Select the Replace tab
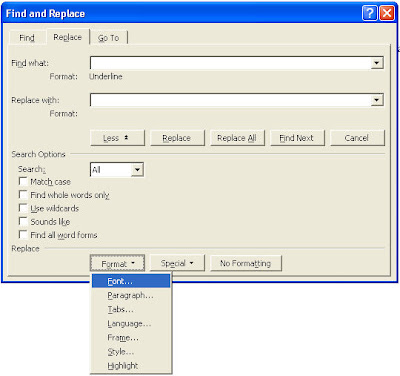This screenshot has width=400, height=376. [68, 37]
